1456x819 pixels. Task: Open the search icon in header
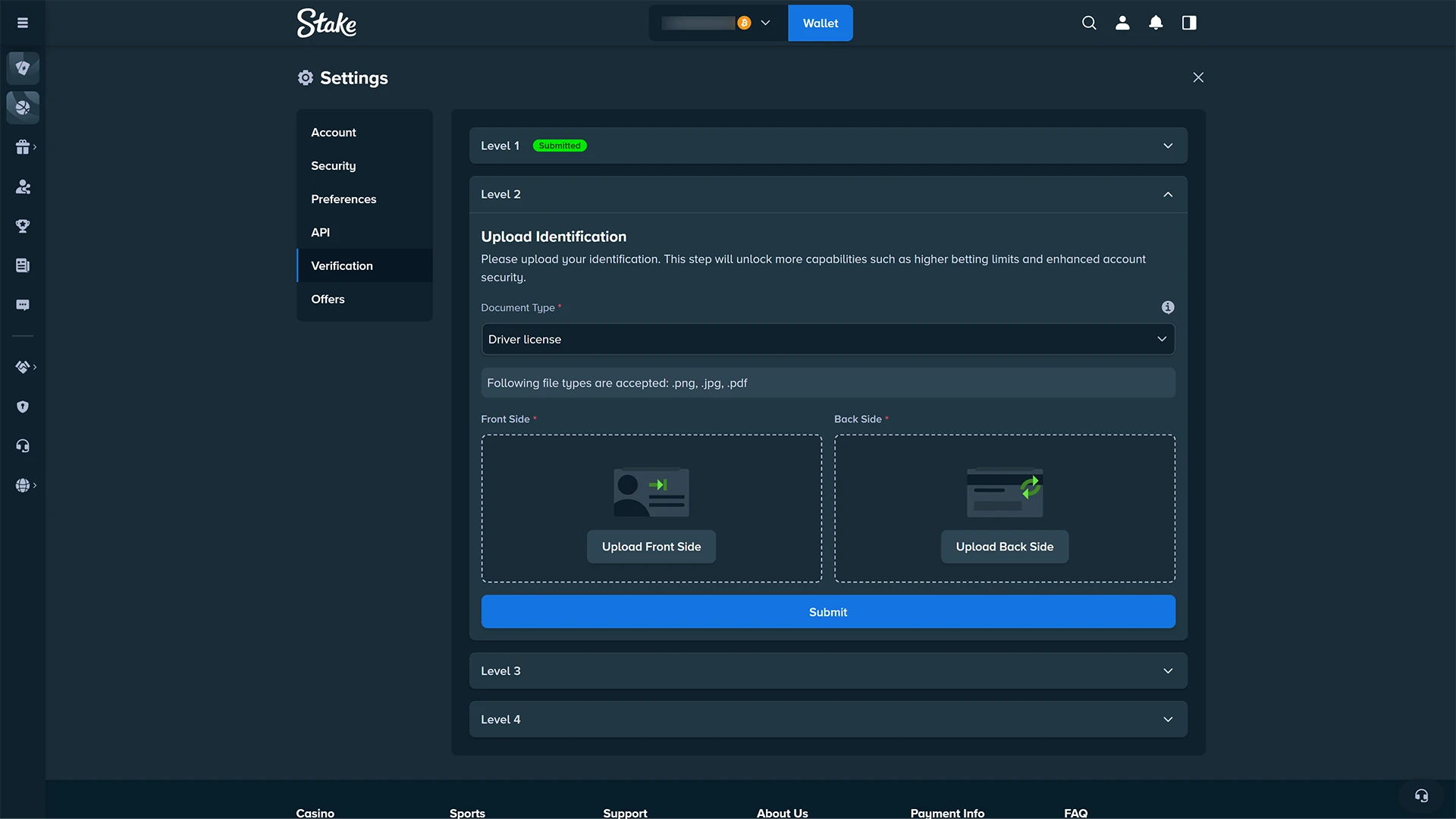tap(1089, 23)
